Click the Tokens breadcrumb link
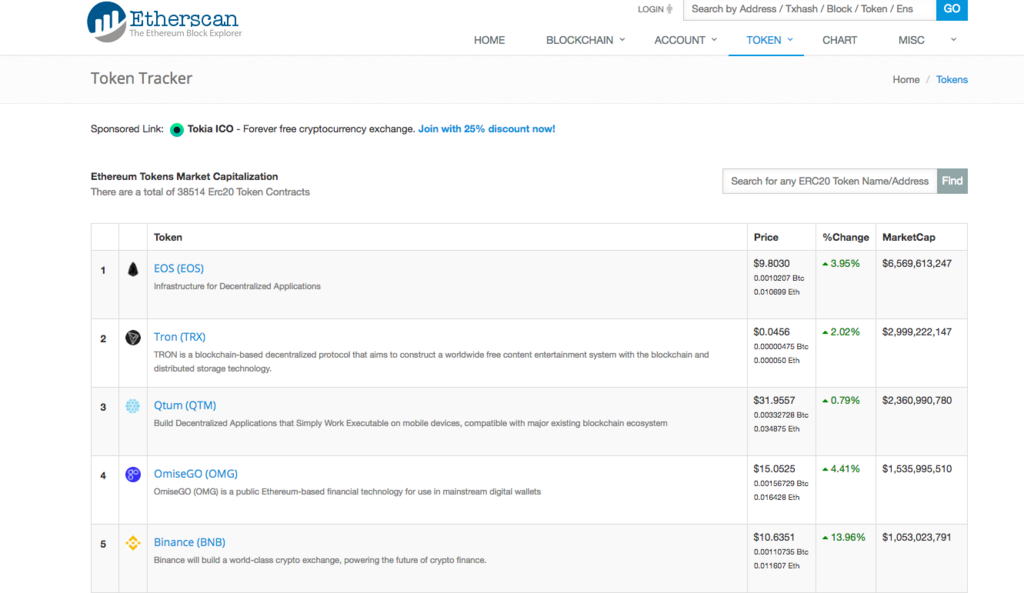 [952, 80]
